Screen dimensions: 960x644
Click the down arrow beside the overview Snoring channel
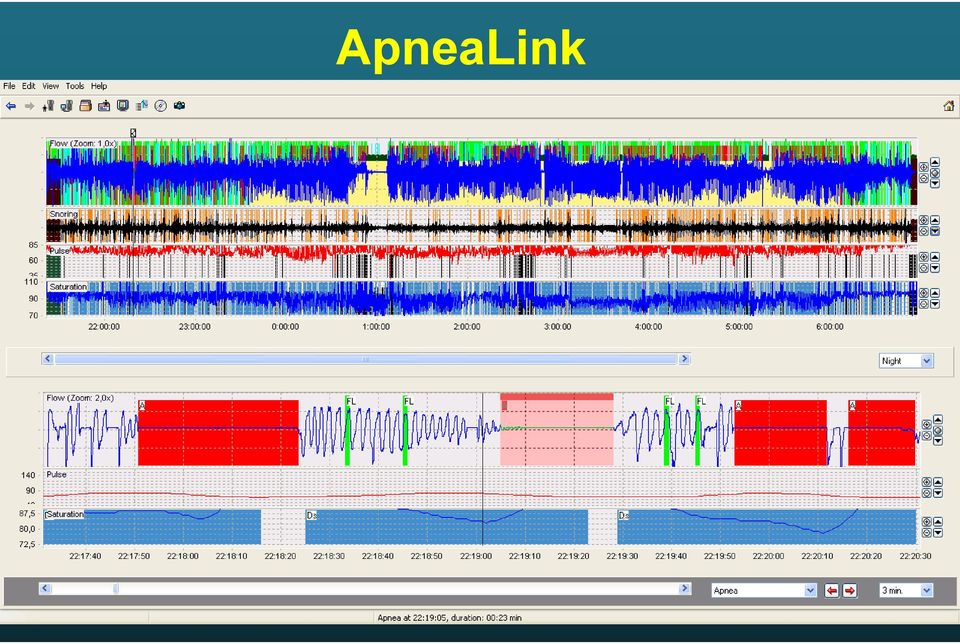pyautogui.click(x=935, y=231)
